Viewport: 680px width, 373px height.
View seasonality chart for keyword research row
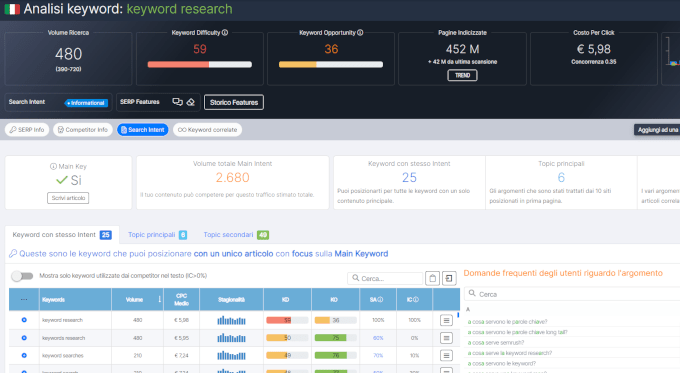(231, 321)
